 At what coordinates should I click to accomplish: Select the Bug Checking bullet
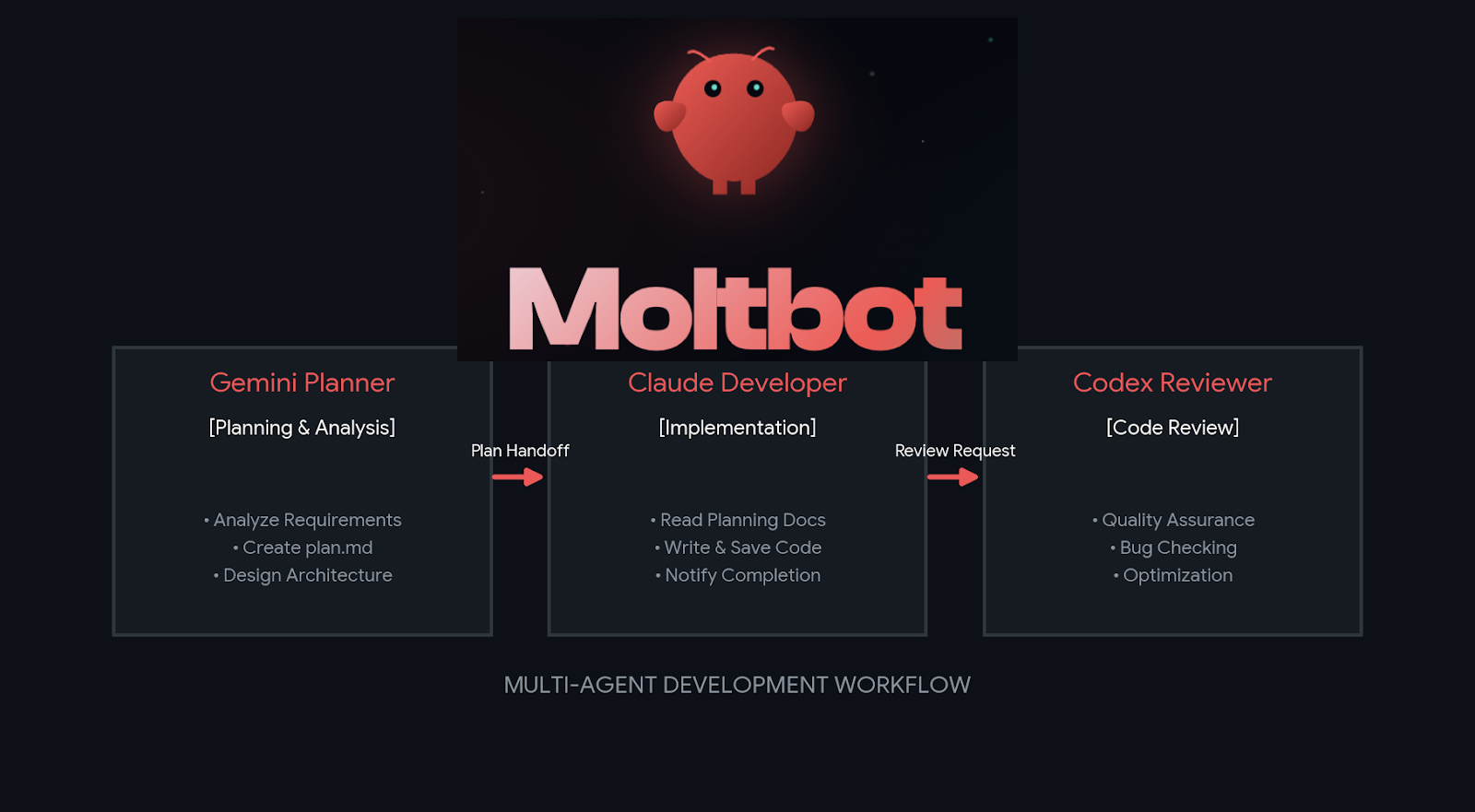[1173, 547]
